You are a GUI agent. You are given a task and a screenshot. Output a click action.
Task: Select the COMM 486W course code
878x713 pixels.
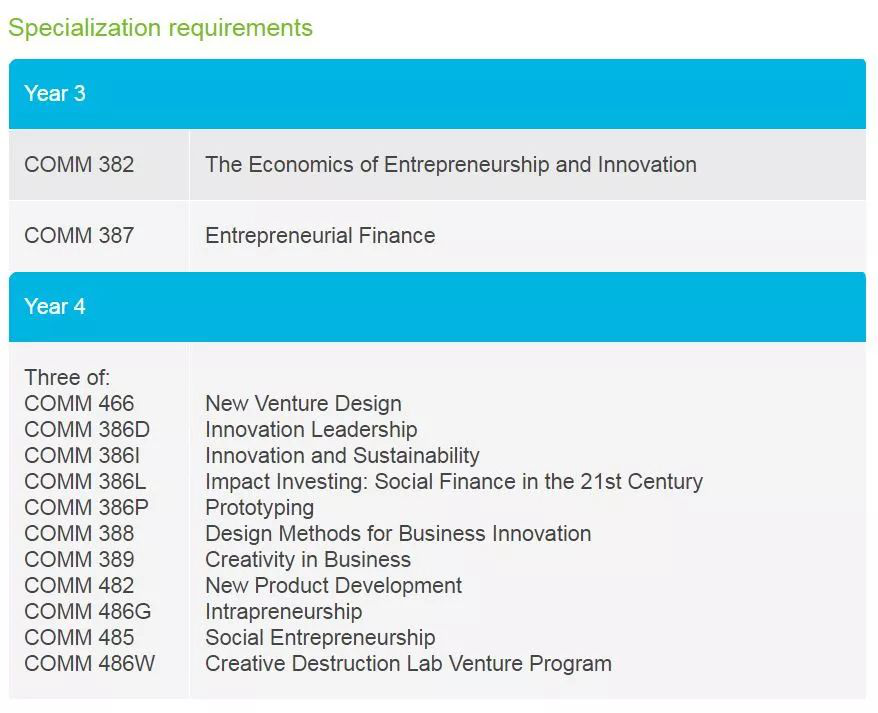point(89,664)
